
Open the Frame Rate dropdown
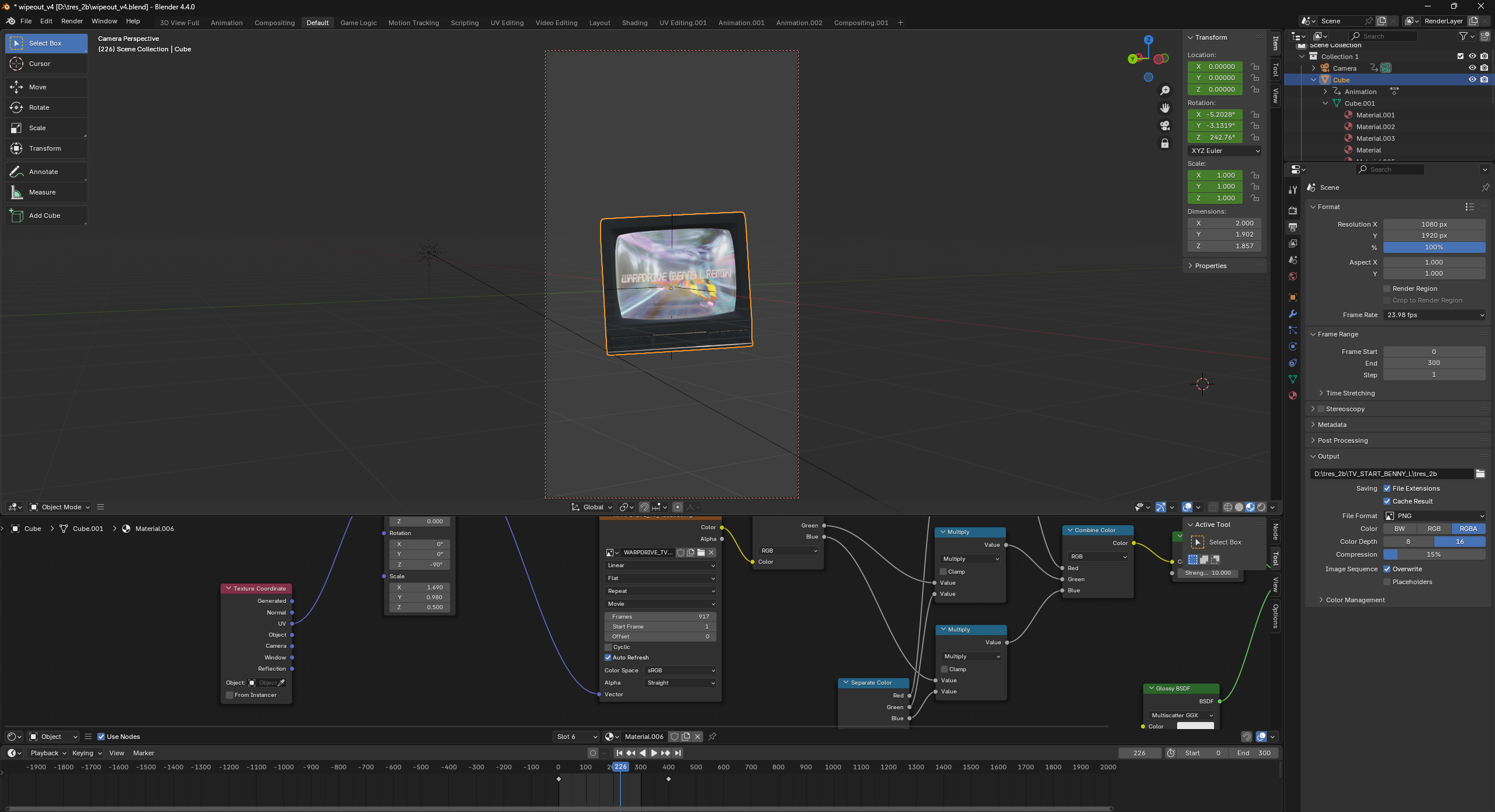1434,315
